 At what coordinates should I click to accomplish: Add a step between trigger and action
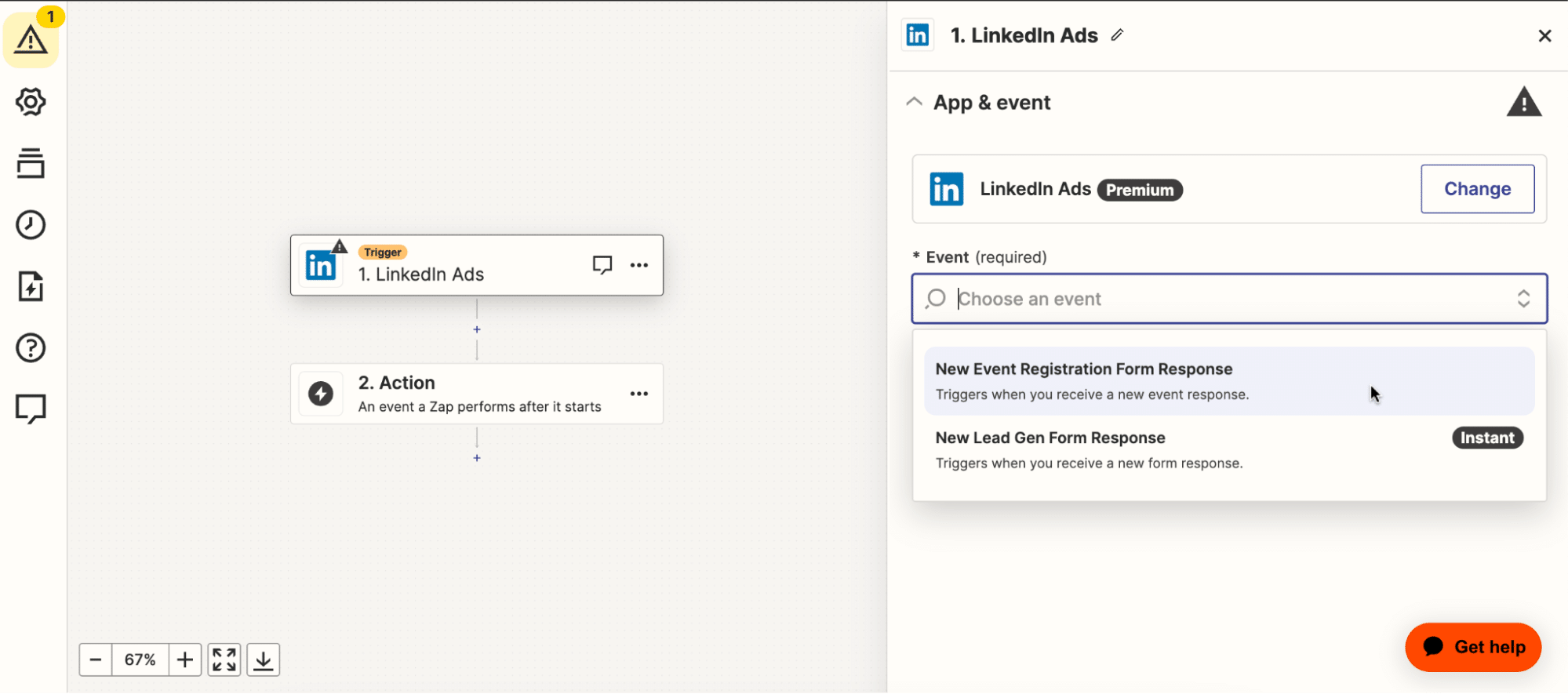tap(477, 329)
